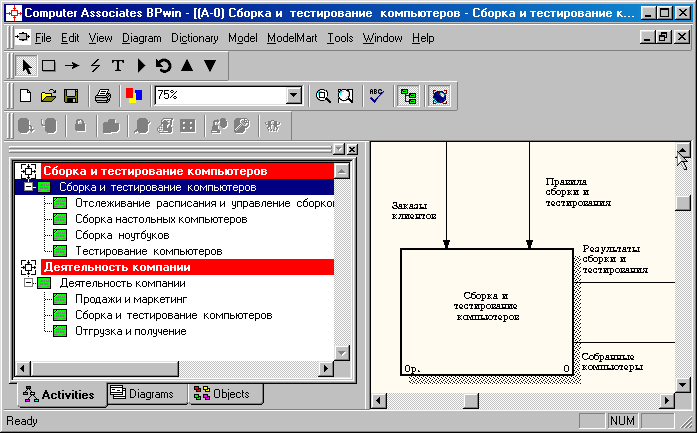Image resolution: width=697 pixels, height=433 pixels.
Task: Open the color palette editor icon
Action: pyautogui.click(x=134, y=96)
